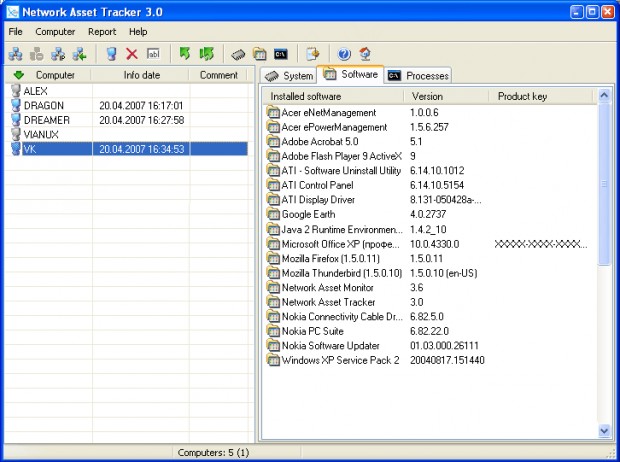The width and height of the screenshot is (620, 462).
Task: Click the software list vertical scrollbar thumb
Action: click(604, 184)
